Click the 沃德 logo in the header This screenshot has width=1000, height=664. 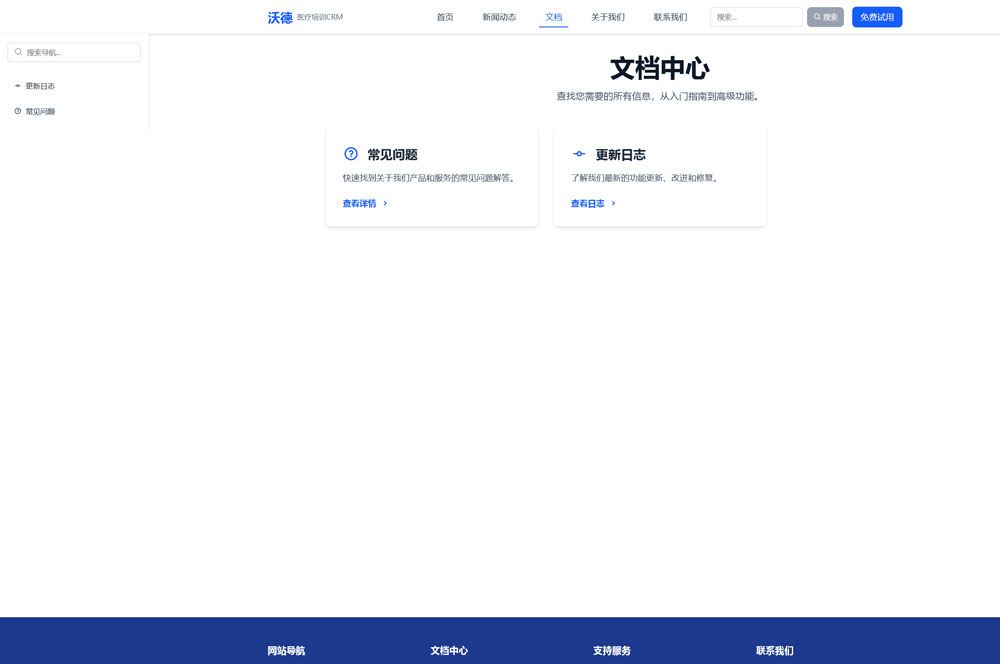click(x=280, y=17)
